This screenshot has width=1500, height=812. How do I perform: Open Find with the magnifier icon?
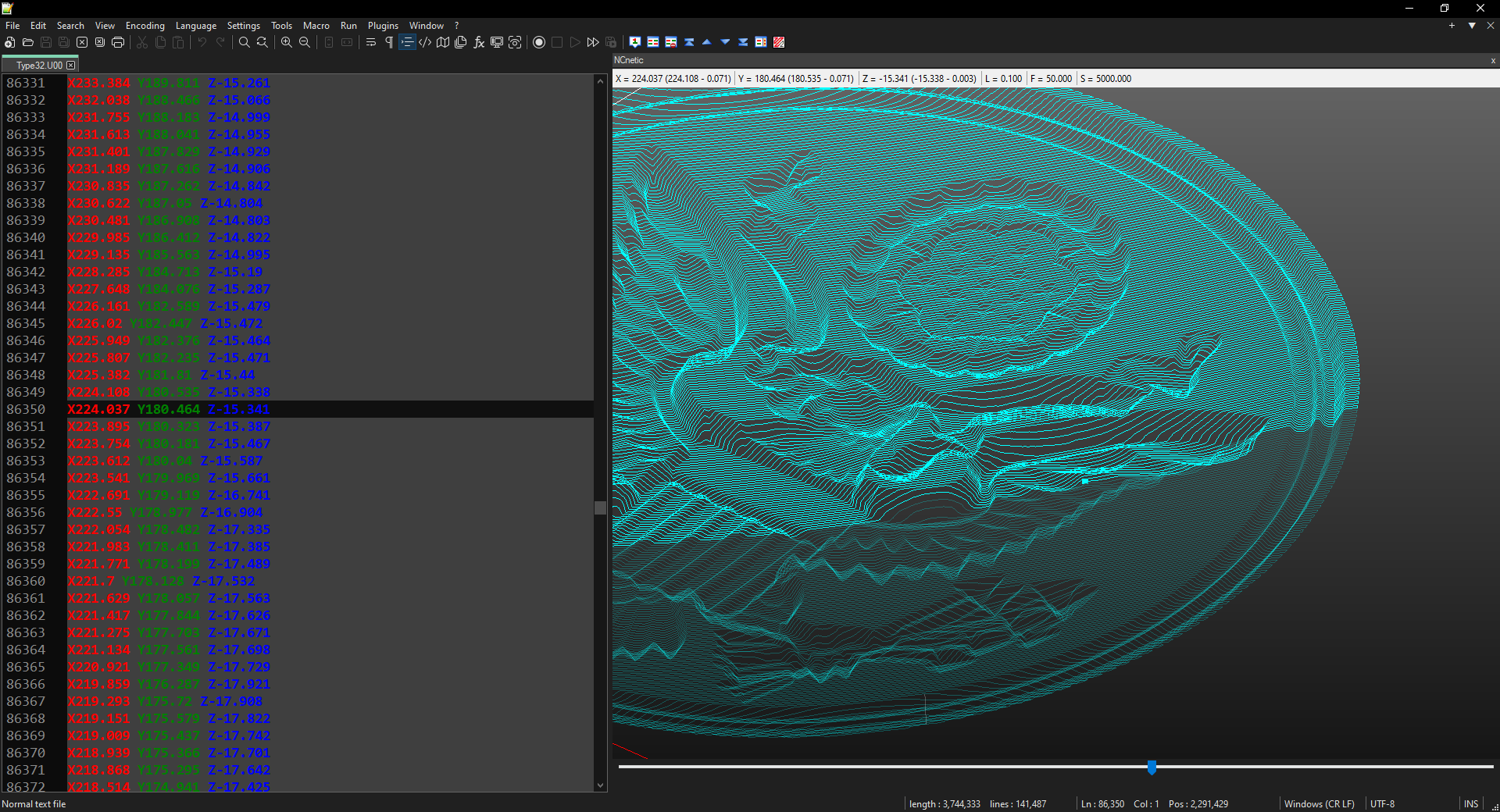tap(244, 42)
